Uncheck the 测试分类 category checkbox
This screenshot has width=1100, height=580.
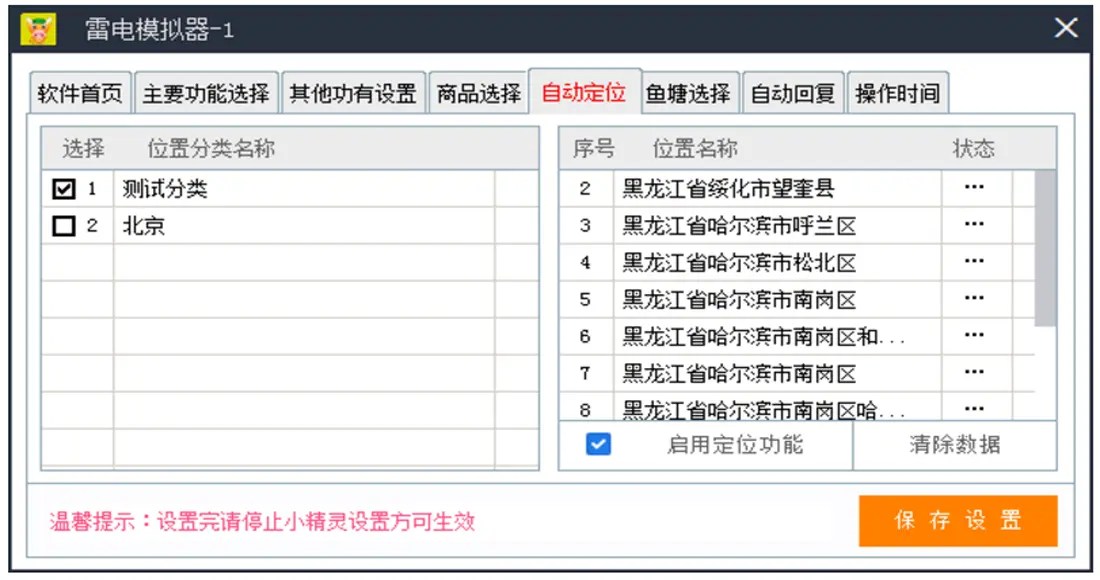[x=64, y=189]
